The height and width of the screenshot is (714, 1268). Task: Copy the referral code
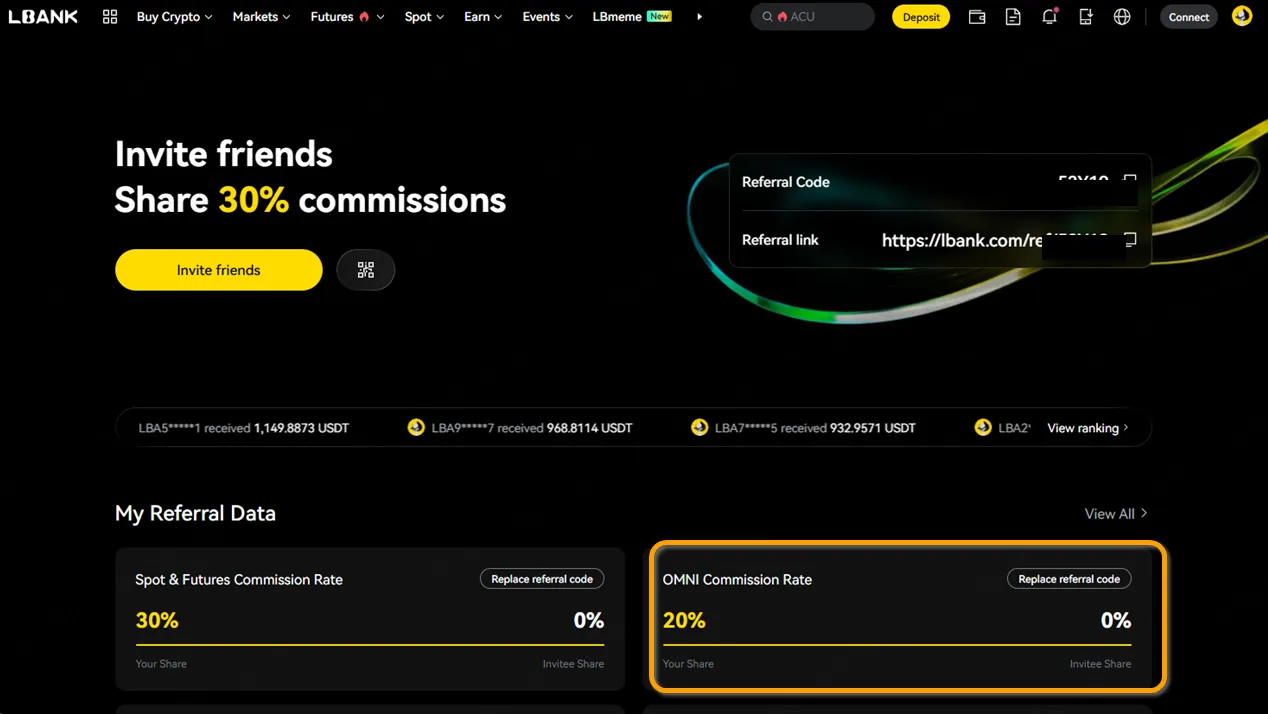click(1130, 181)
